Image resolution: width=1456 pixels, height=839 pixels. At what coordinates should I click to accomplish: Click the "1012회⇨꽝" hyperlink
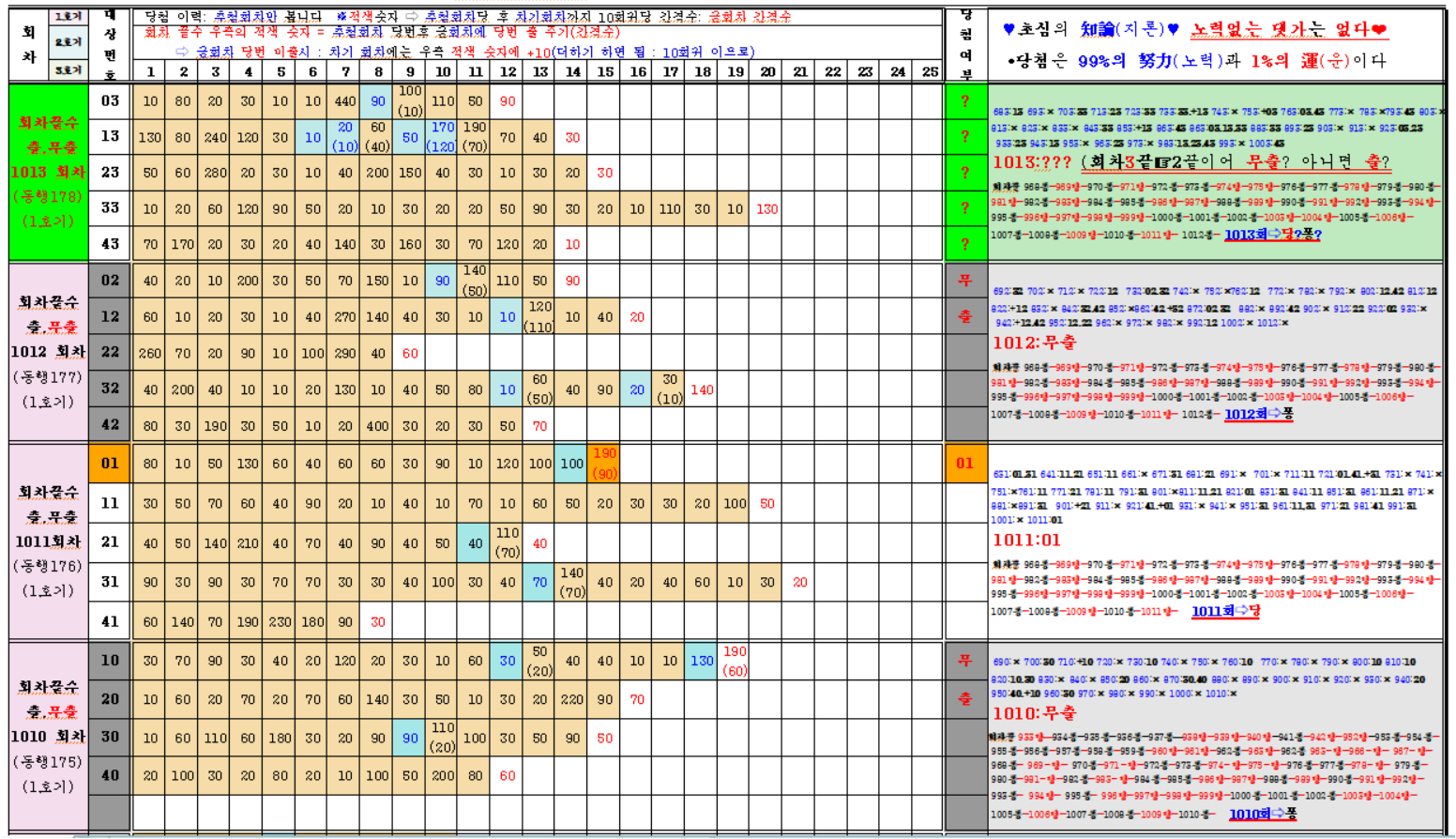pyautogui.click(x=1258, y=414)
